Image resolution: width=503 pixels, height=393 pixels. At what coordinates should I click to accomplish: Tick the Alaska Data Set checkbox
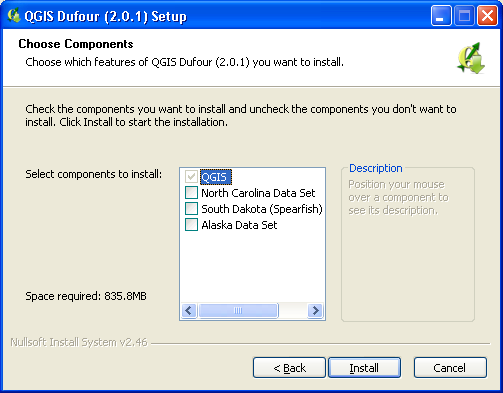coord(191,225)
